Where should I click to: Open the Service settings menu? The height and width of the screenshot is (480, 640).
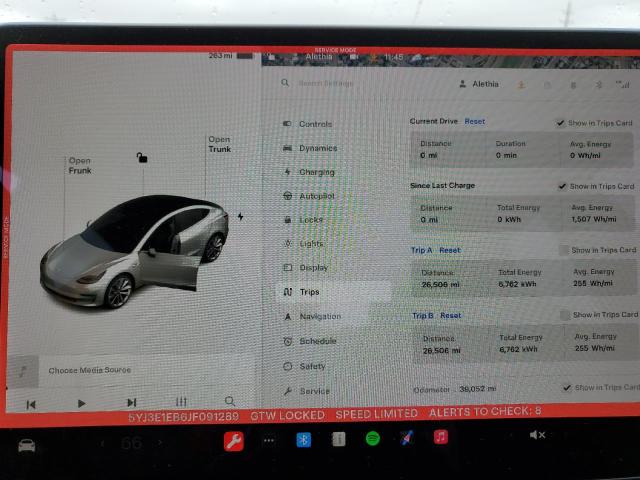click(x=307, y=391)
